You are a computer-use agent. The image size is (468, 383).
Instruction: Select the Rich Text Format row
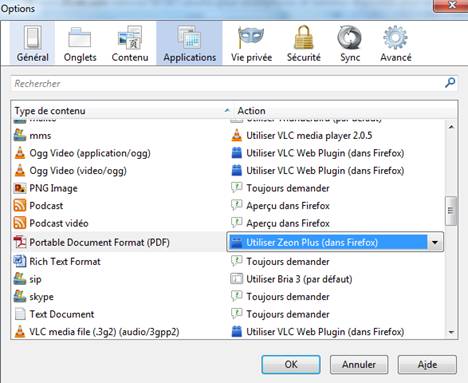(229, 261)
